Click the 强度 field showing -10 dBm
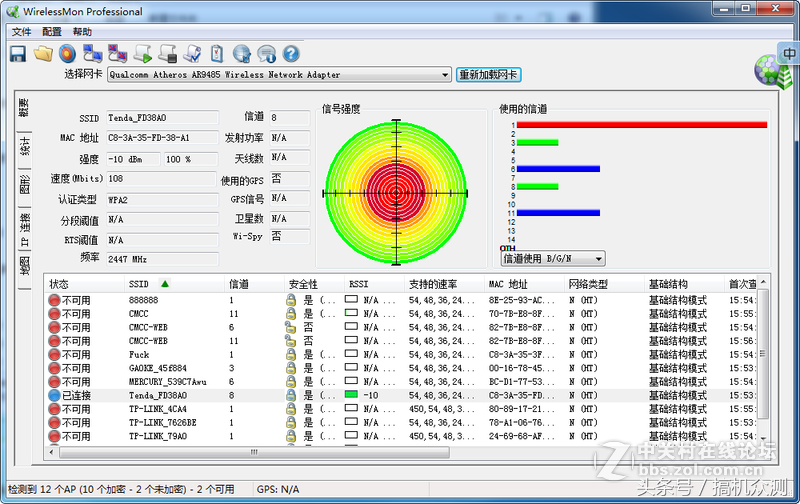The width and height of the screenshot is (800, 504). [133, 159]
